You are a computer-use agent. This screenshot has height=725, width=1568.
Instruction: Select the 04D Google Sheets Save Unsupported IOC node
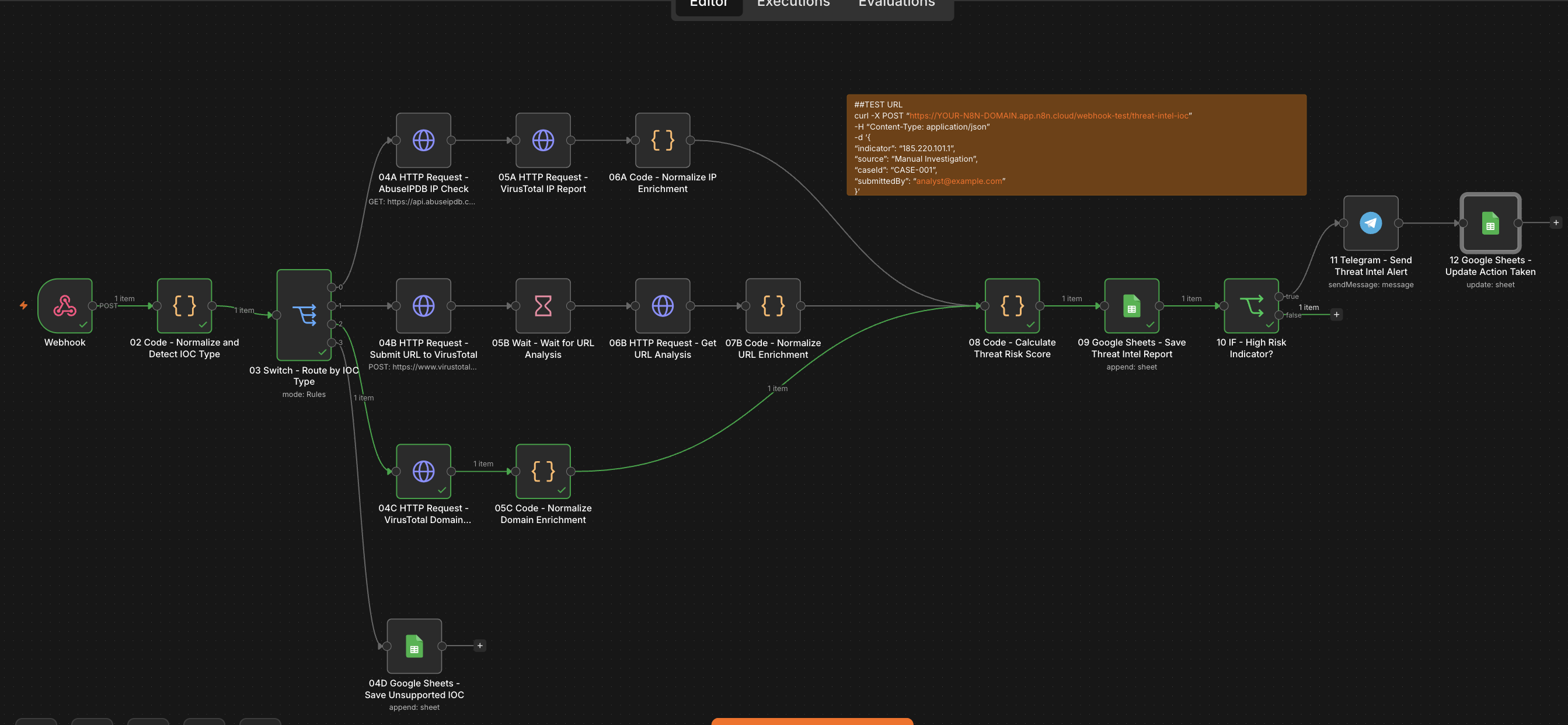pyautogui.click(x=414, y=646)
